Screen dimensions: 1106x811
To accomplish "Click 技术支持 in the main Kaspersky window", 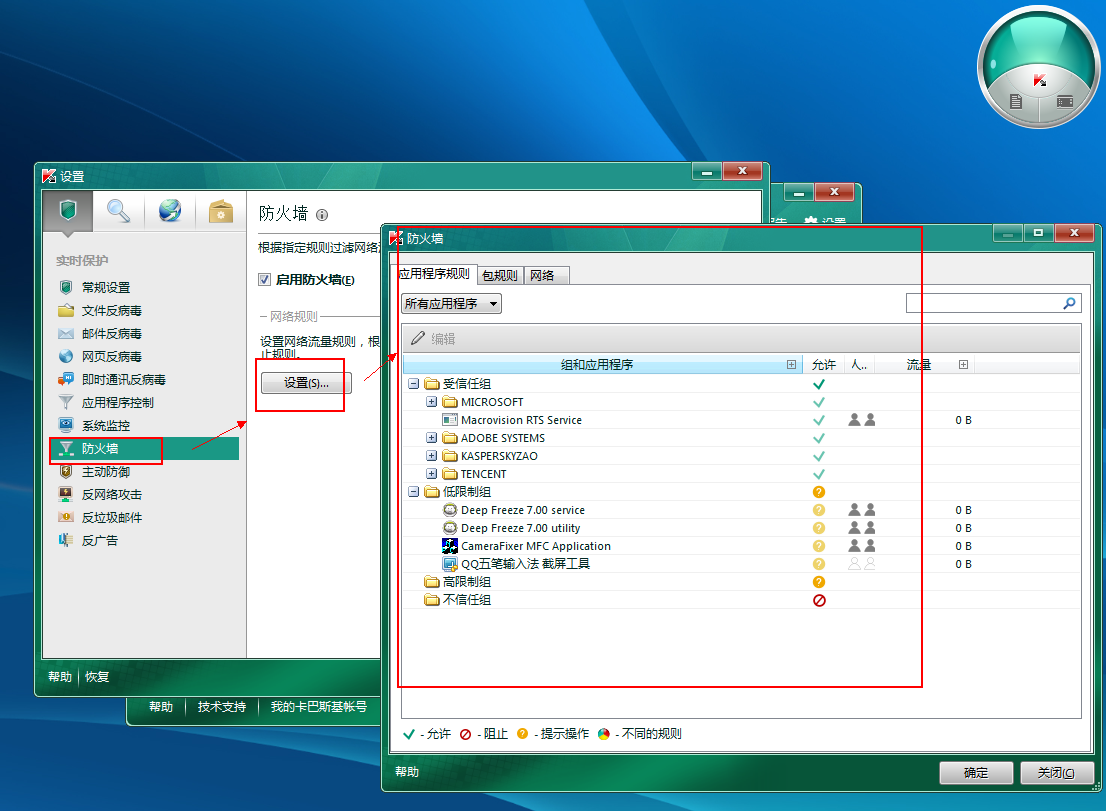I will tap(221, 707).
